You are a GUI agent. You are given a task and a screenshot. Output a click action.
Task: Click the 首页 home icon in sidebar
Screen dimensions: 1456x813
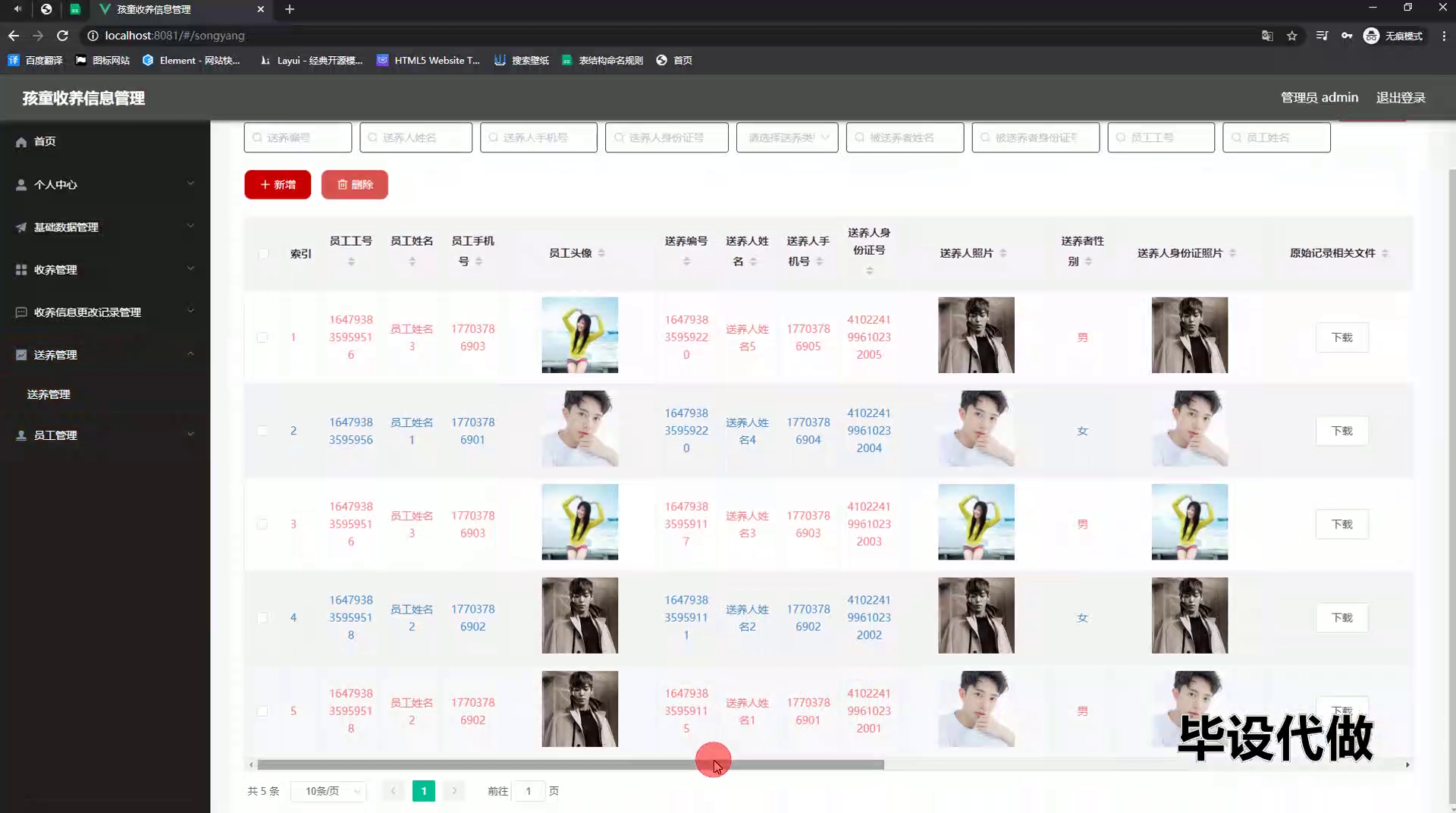[21, 142]
